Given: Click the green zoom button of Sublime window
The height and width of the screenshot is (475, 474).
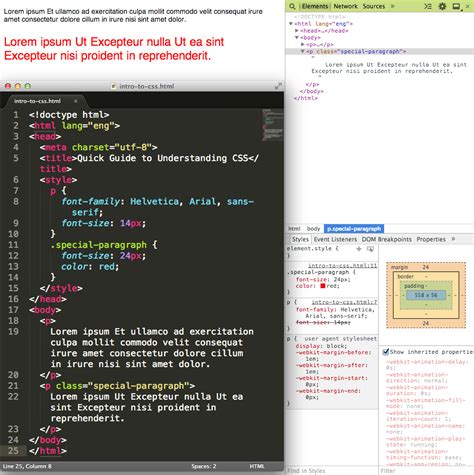Looking at the screenshot, I should point(28,86).
